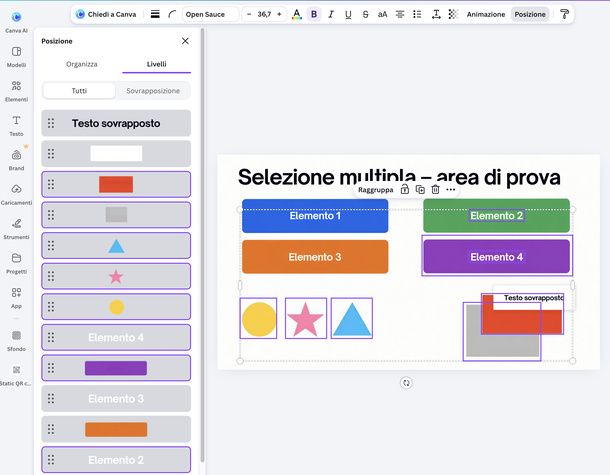Image resolution: width=610 pixels, height=475 pixels.
Task: Open Animazione panel
Action: pyautogui.click(x=486, y=14)
